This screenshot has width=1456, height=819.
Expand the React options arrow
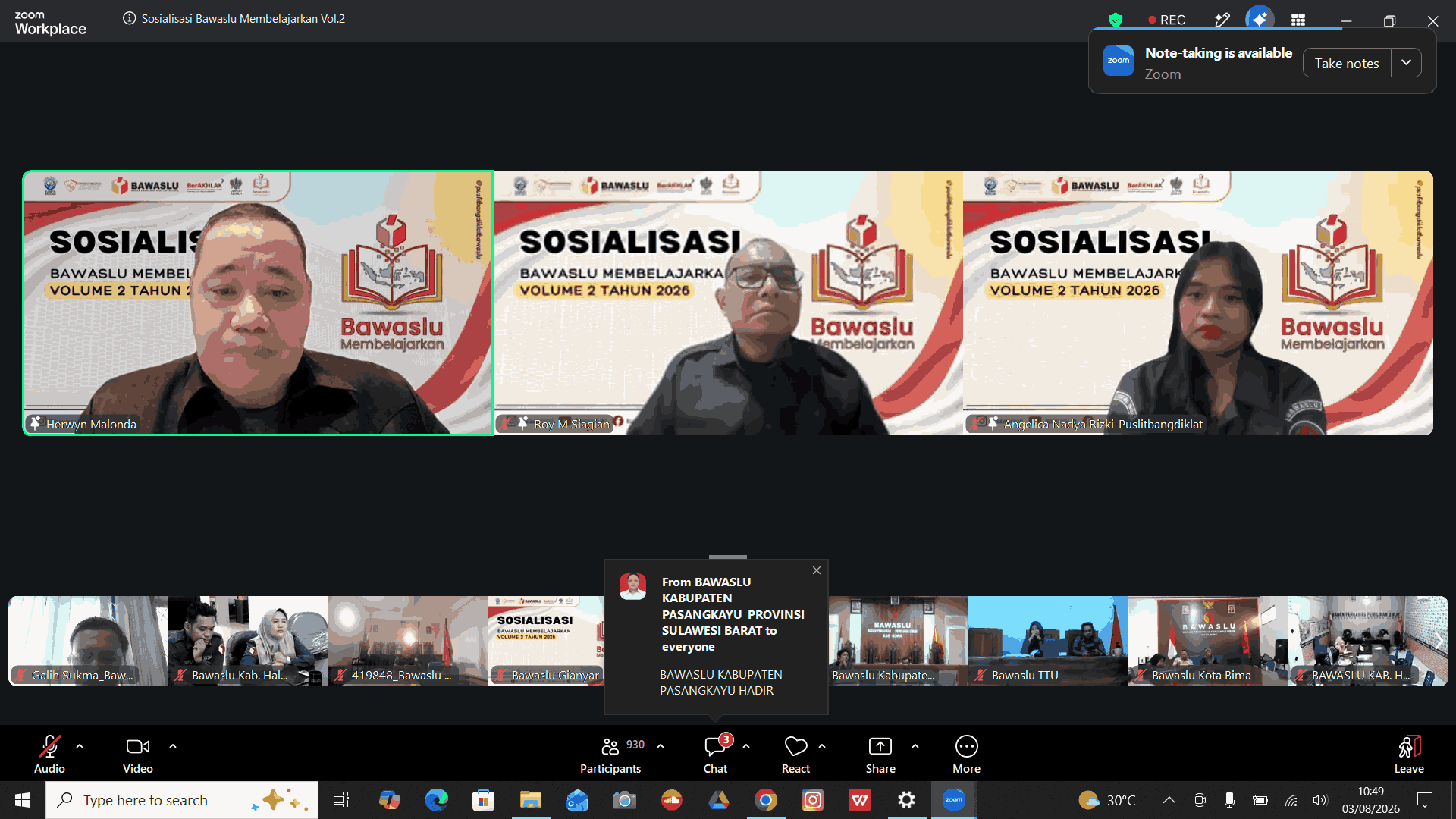click(822, 746)
